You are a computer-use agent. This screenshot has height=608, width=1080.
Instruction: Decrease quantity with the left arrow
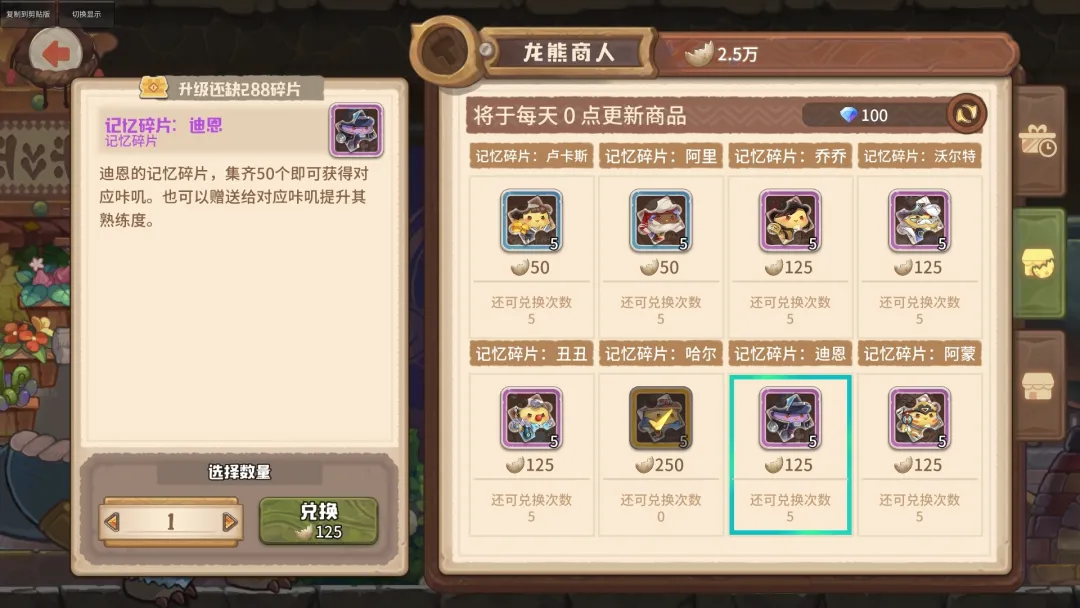tap(112, 522)
